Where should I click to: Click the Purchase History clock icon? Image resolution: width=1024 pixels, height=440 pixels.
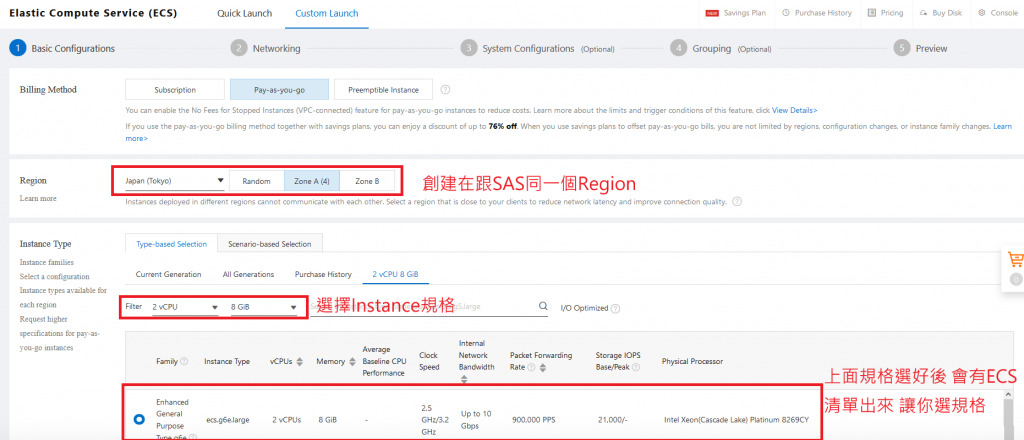pyautogui.click(x=785, y=12)
